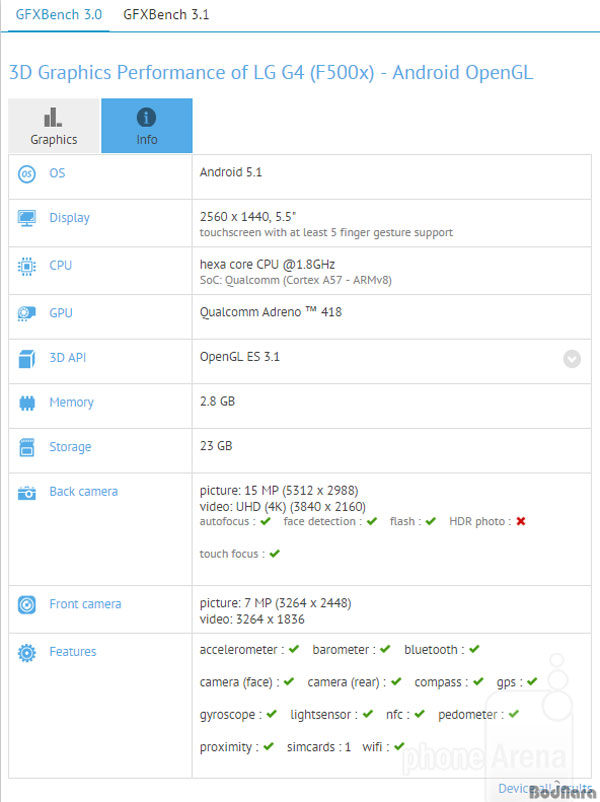Select the 'Qualcomm Adreno 418' GPU value
Viewport: 600px width, 802px height.
point(271,312)
